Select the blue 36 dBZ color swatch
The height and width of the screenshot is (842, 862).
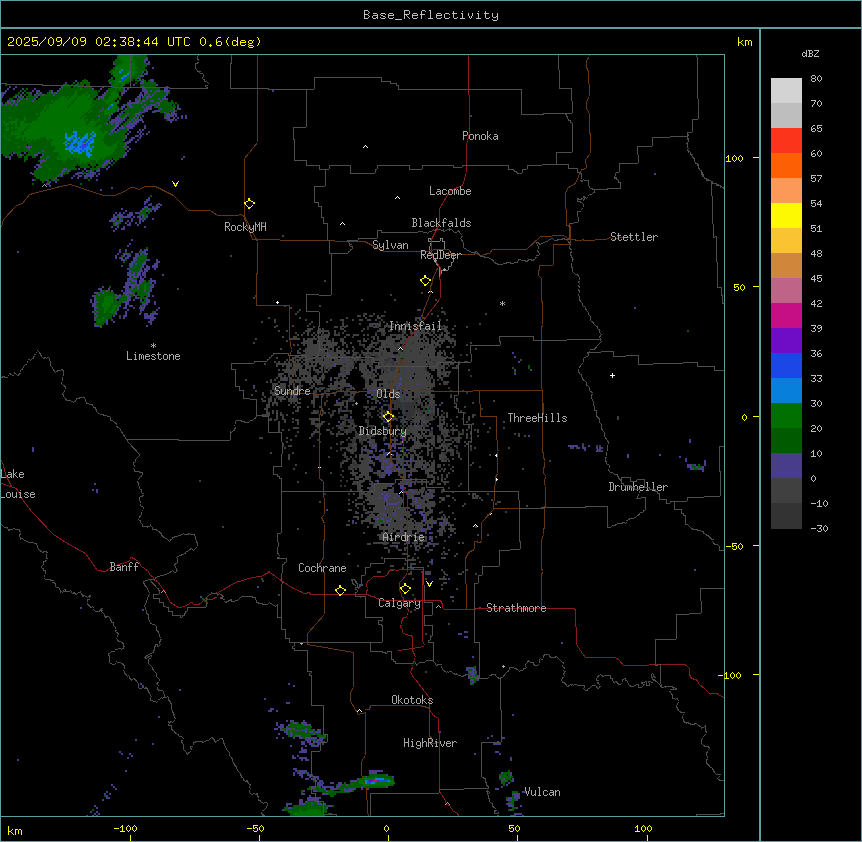pos(786,365)
